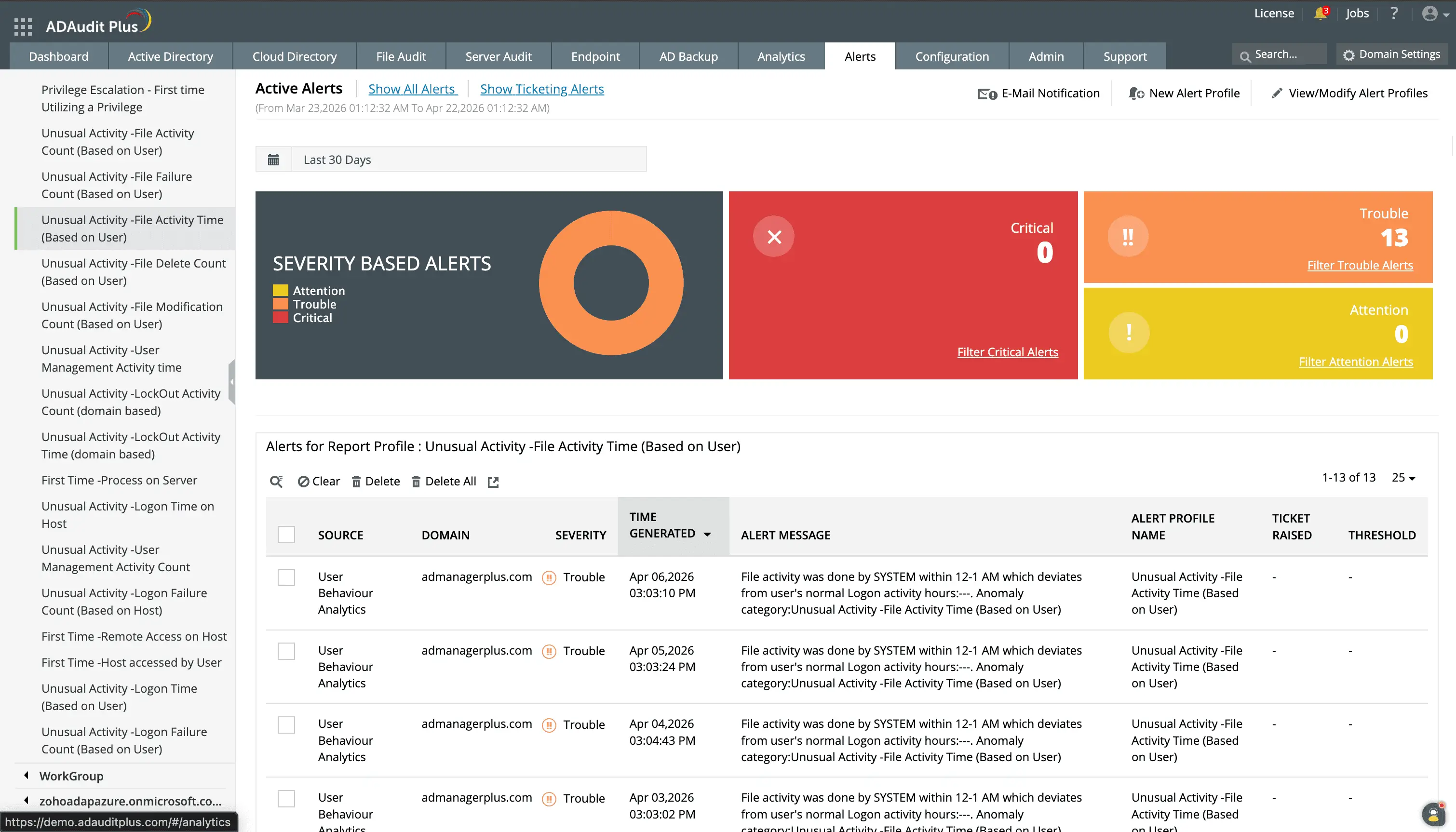Click the Attention tile exclamation icon
Screen dimensions: 1456x832
click(x=1129, y=332)
